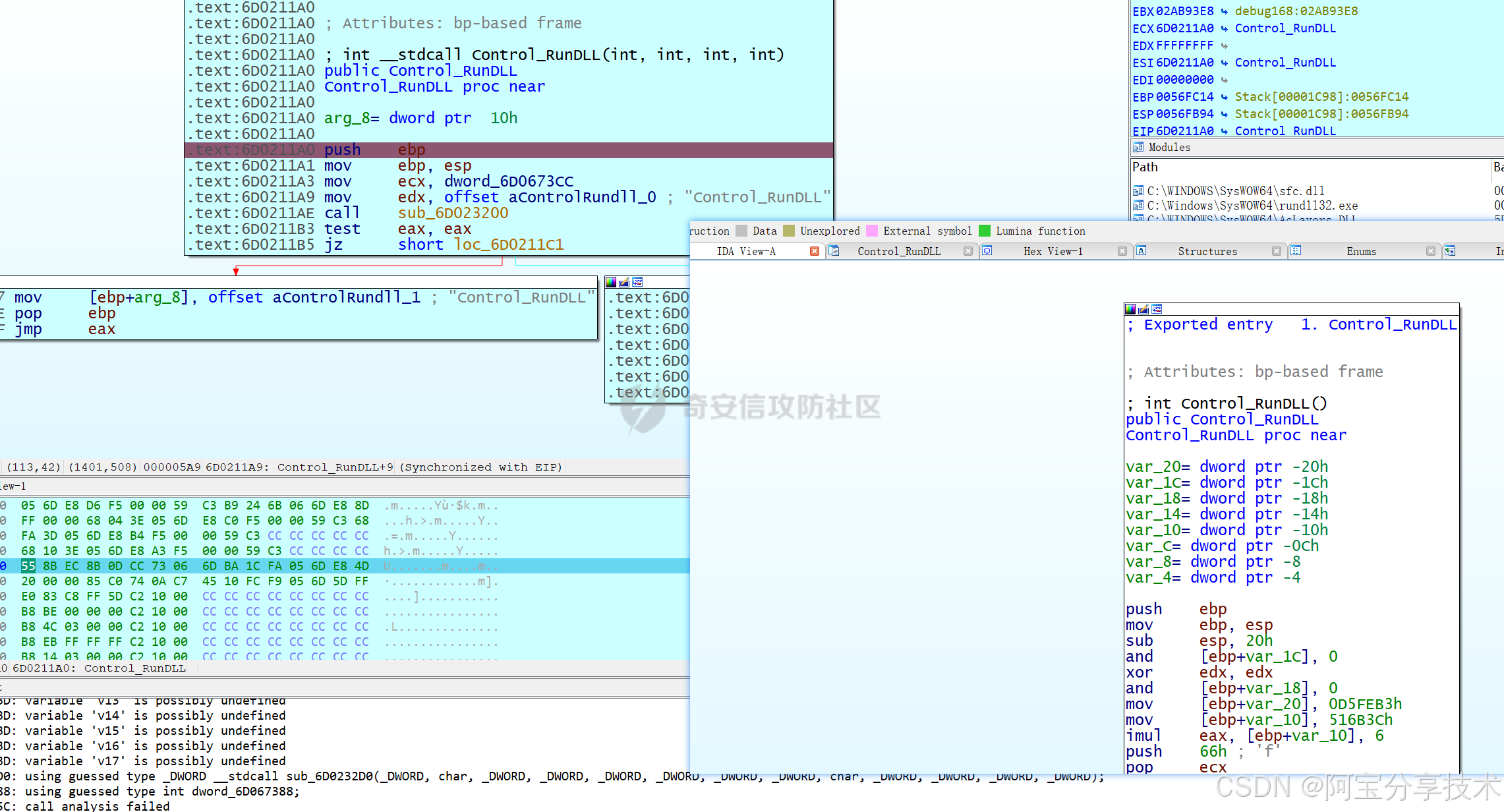The height and width of the screenshot is (812, 1504).
Task: Close the IDA View-A tab
Action: point(815,251)
